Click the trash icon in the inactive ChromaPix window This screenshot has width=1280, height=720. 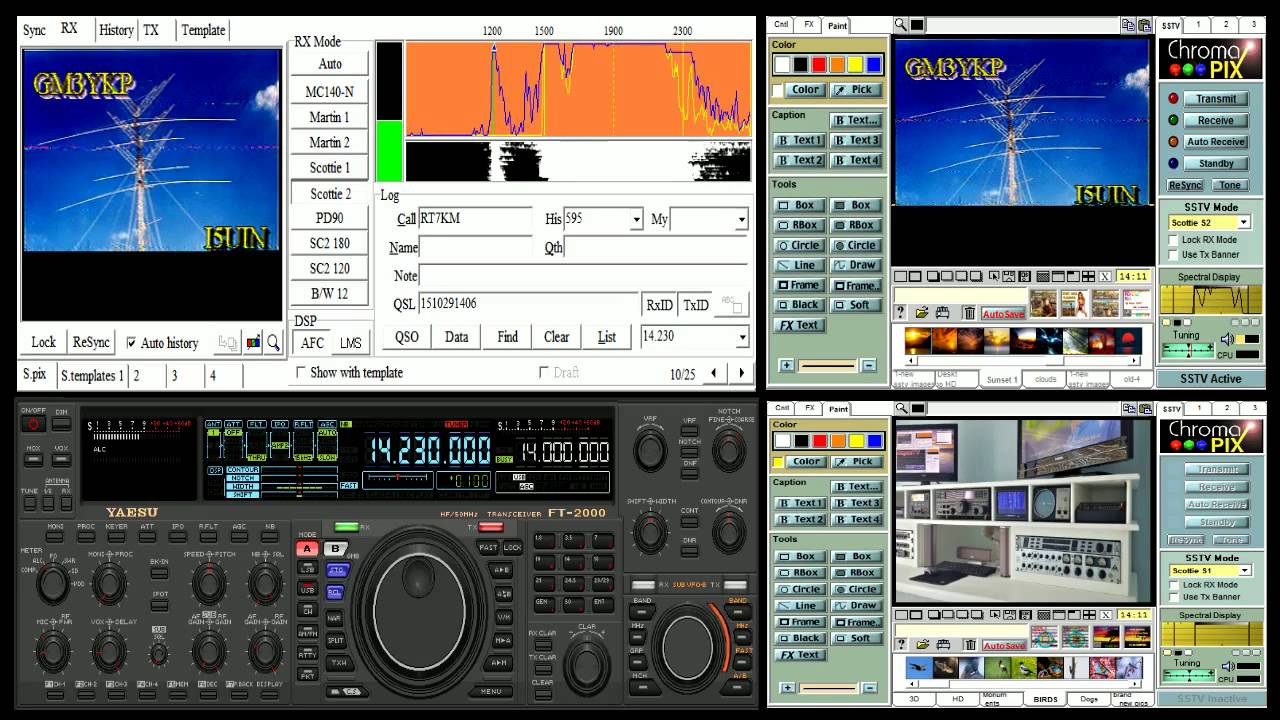[969, 645]
